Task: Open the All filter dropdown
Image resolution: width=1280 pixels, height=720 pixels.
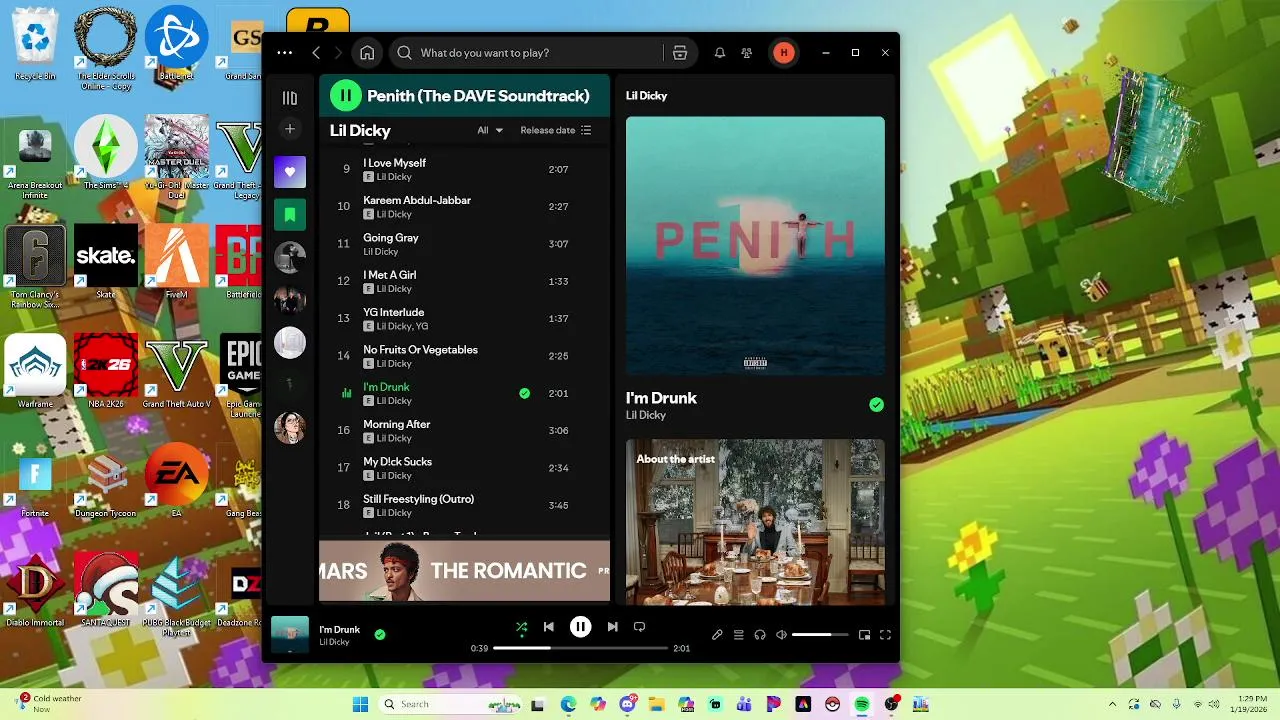Action: pos(490,130)
